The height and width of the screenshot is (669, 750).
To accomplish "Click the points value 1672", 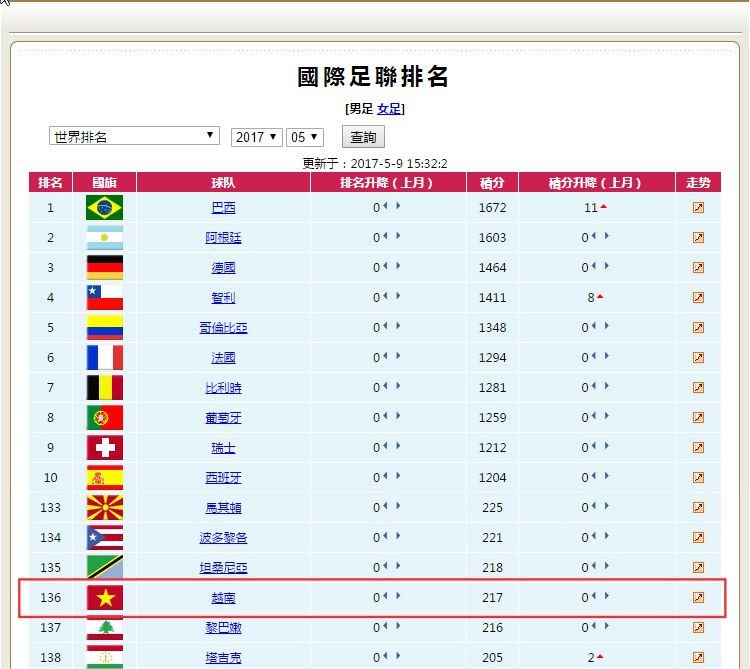I will coord(492,208).
